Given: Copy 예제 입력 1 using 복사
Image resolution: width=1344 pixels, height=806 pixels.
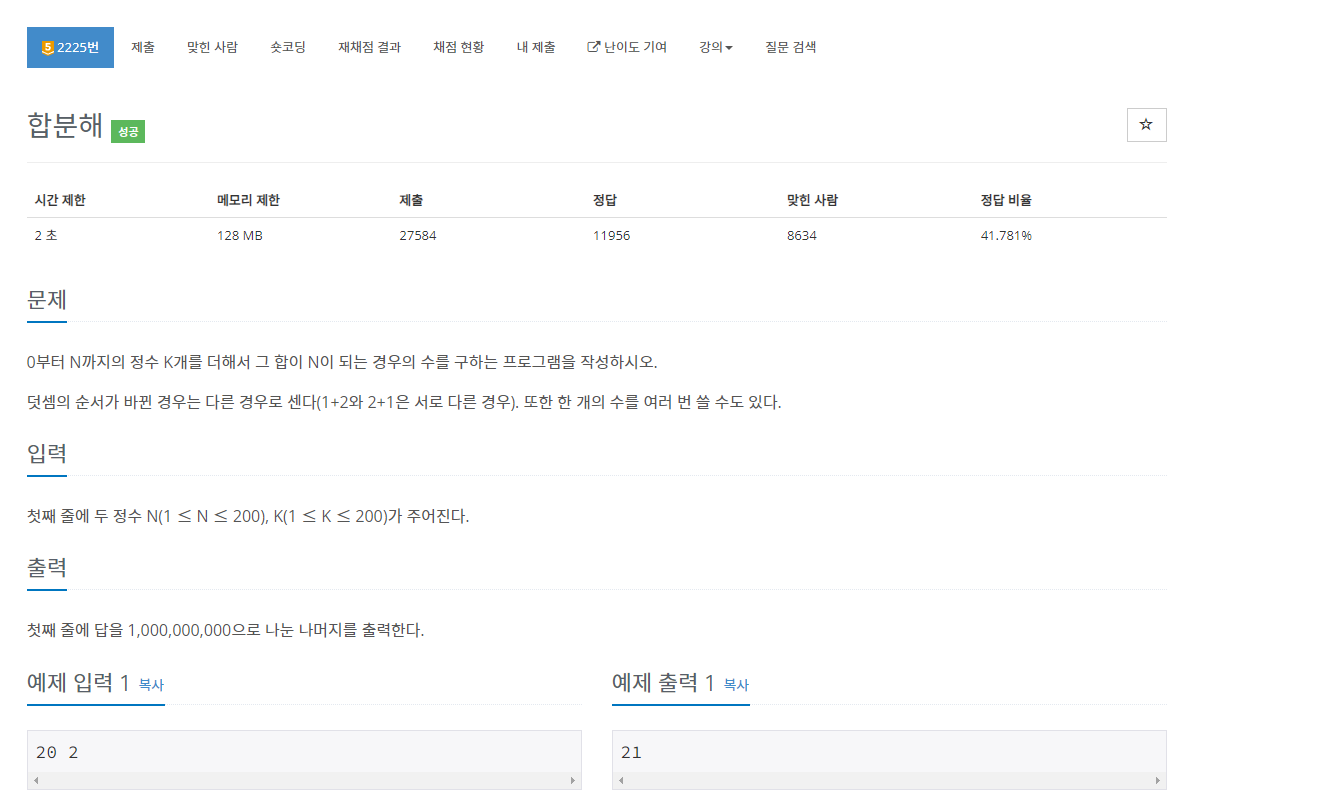Looking at the screenshot, I should 151,685.
